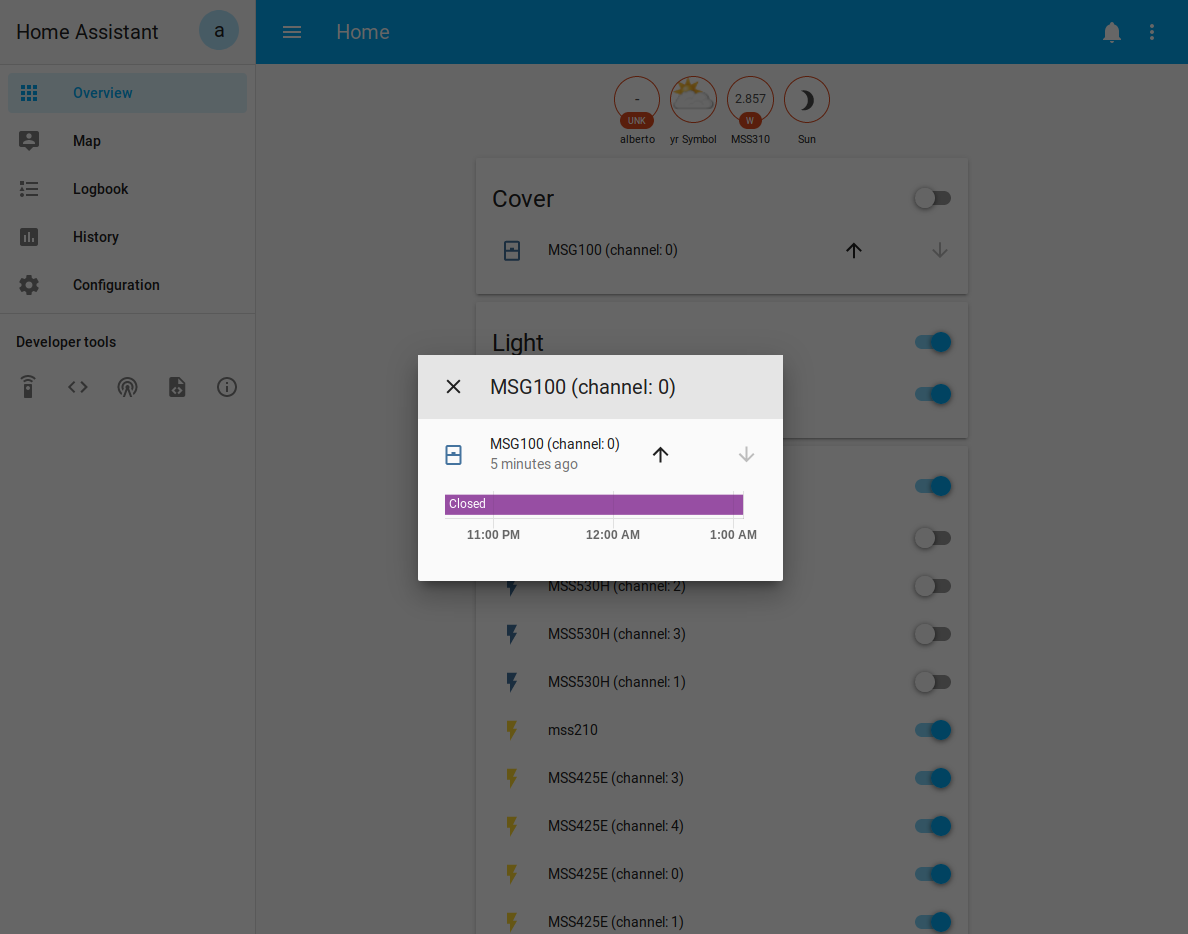The width and height of the screenshot is (1188, 934).
Task: Click MSG100 (channel: 0) name in Cover card
Action: 613,251
